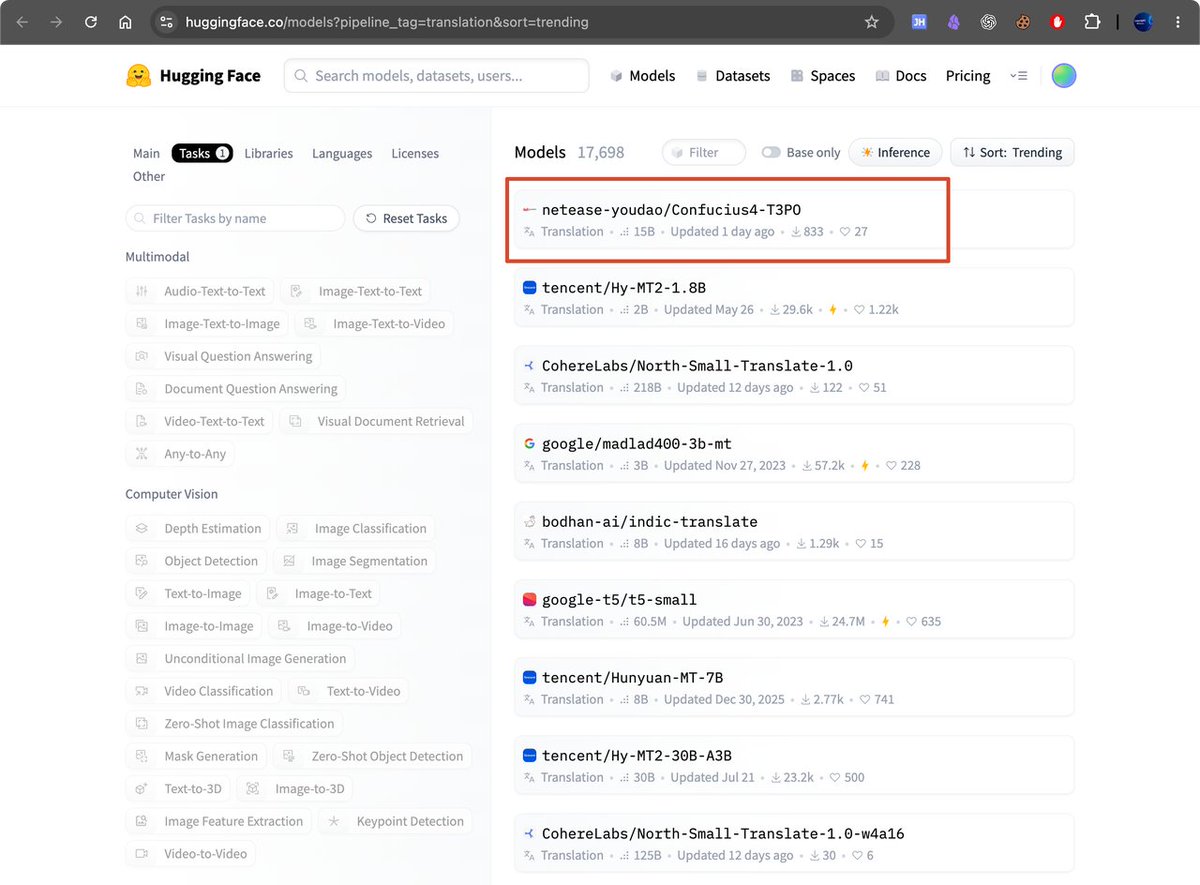Open the Chrome profile avatar
Image resolution: width=1200 pixels, height=885 pixels.
[x=1144, y=22]
